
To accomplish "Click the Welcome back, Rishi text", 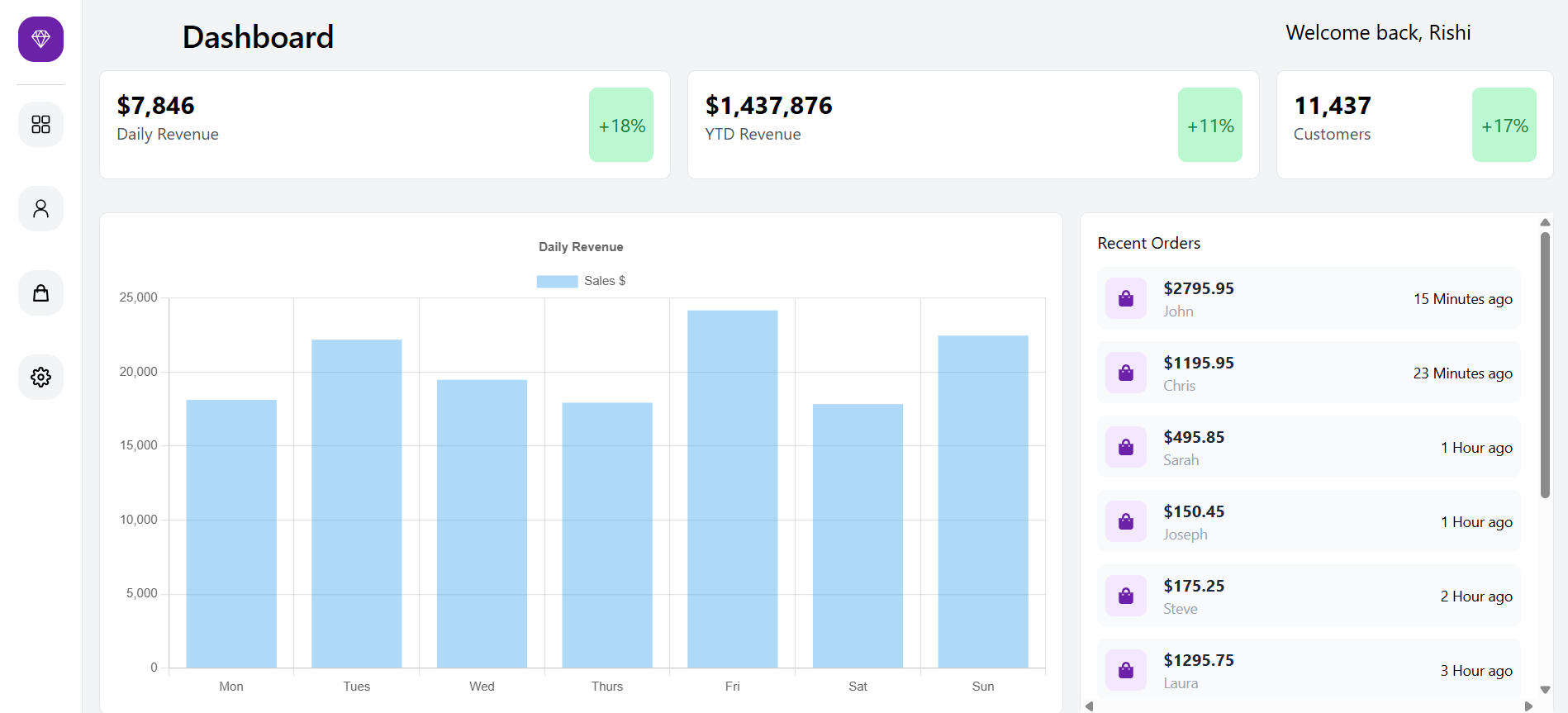I will pos(1378,32).
